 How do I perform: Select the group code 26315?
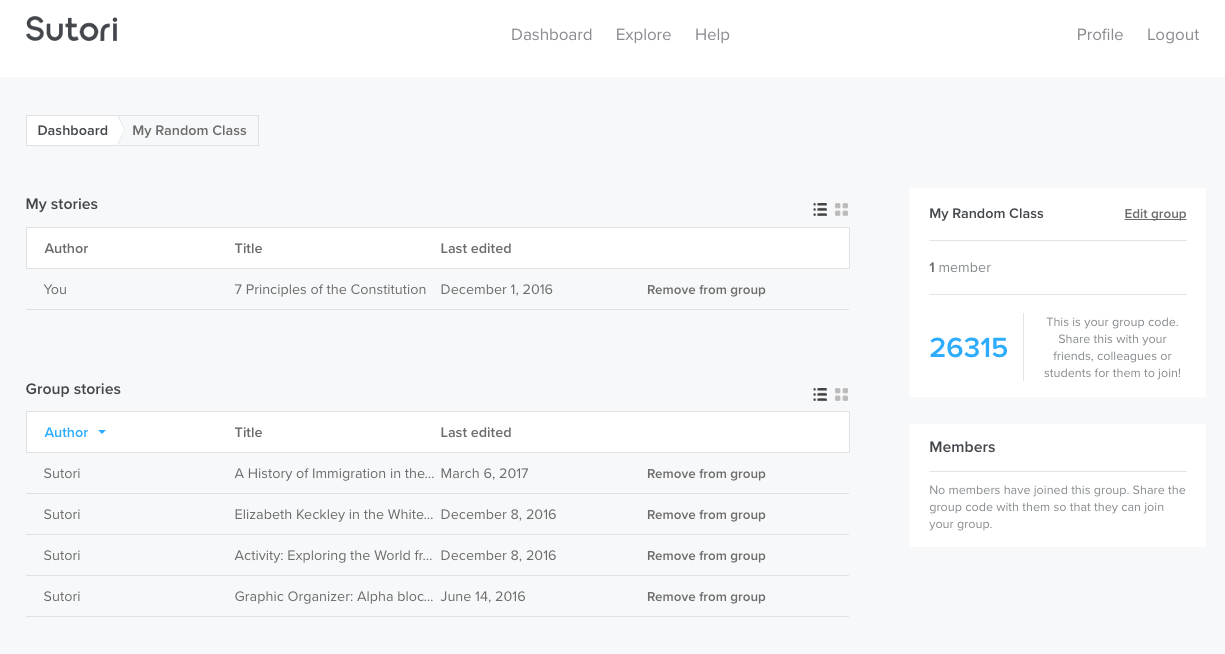(968, 347)
